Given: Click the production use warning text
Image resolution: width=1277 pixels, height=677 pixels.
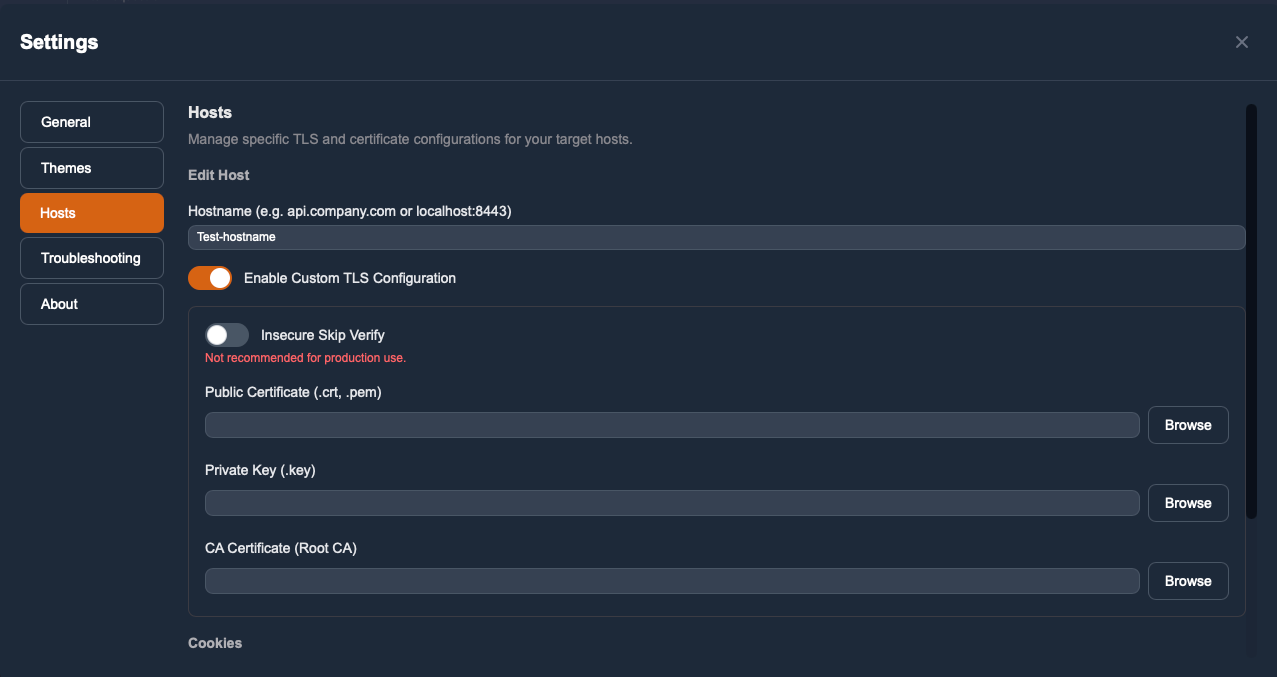Looking at the screenshot, I should coord(305,357).
